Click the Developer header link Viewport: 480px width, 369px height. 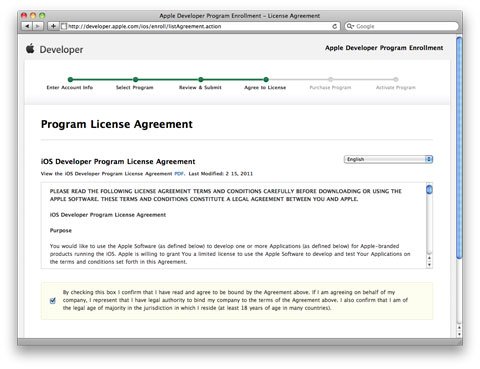pyautogui.click(x=61, y=50)
